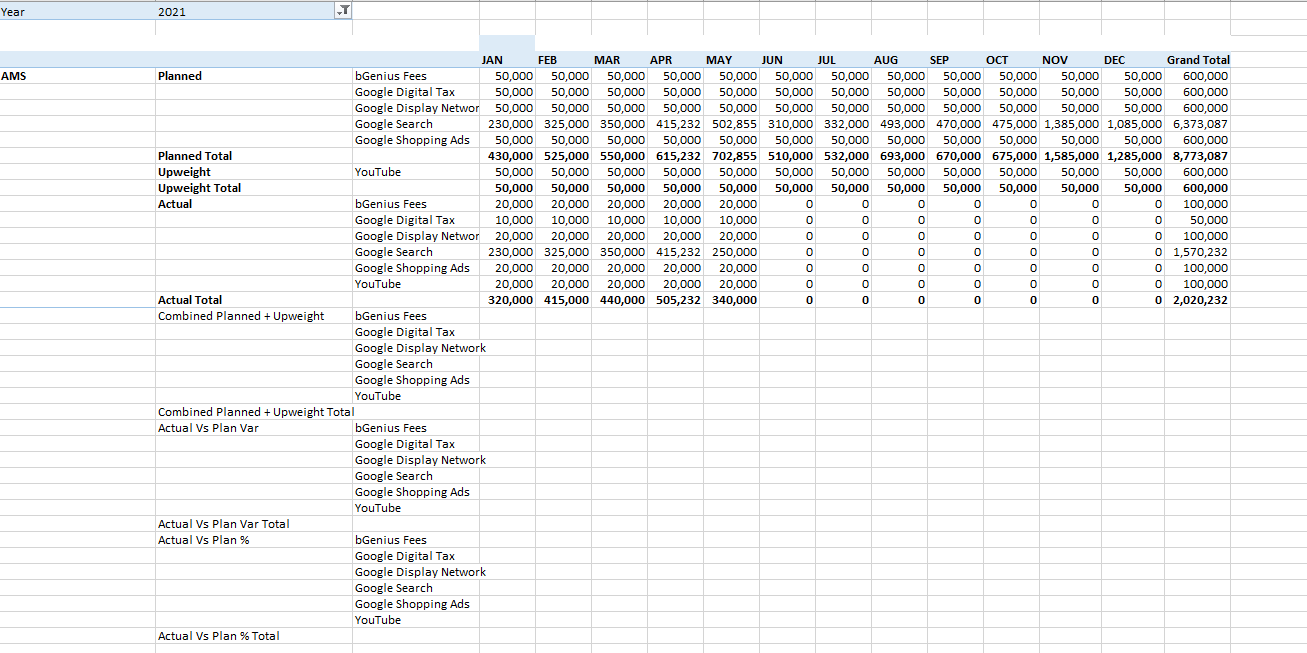This screenshot has height=653, width=1307.
Task: Click Planned Google Search OCT value 475,000
Action: (1014, 124)
